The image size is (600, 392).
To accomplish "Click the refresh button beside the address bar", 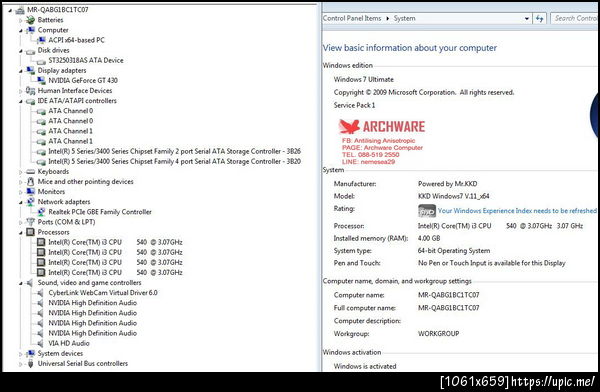I will click(x=540, y=18).
